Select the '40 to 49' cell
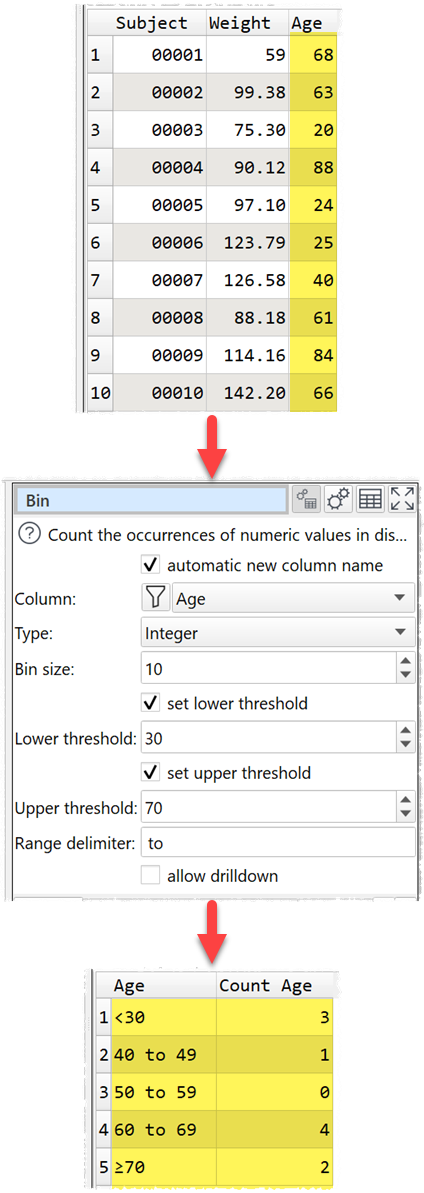 click(x=164, y=1055)
